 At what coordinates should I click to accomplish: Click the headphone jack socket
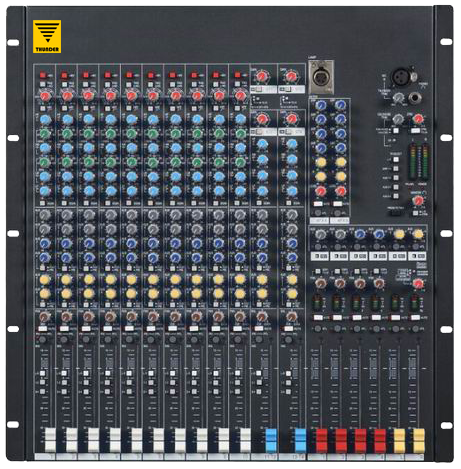click(x=415, y=98)
